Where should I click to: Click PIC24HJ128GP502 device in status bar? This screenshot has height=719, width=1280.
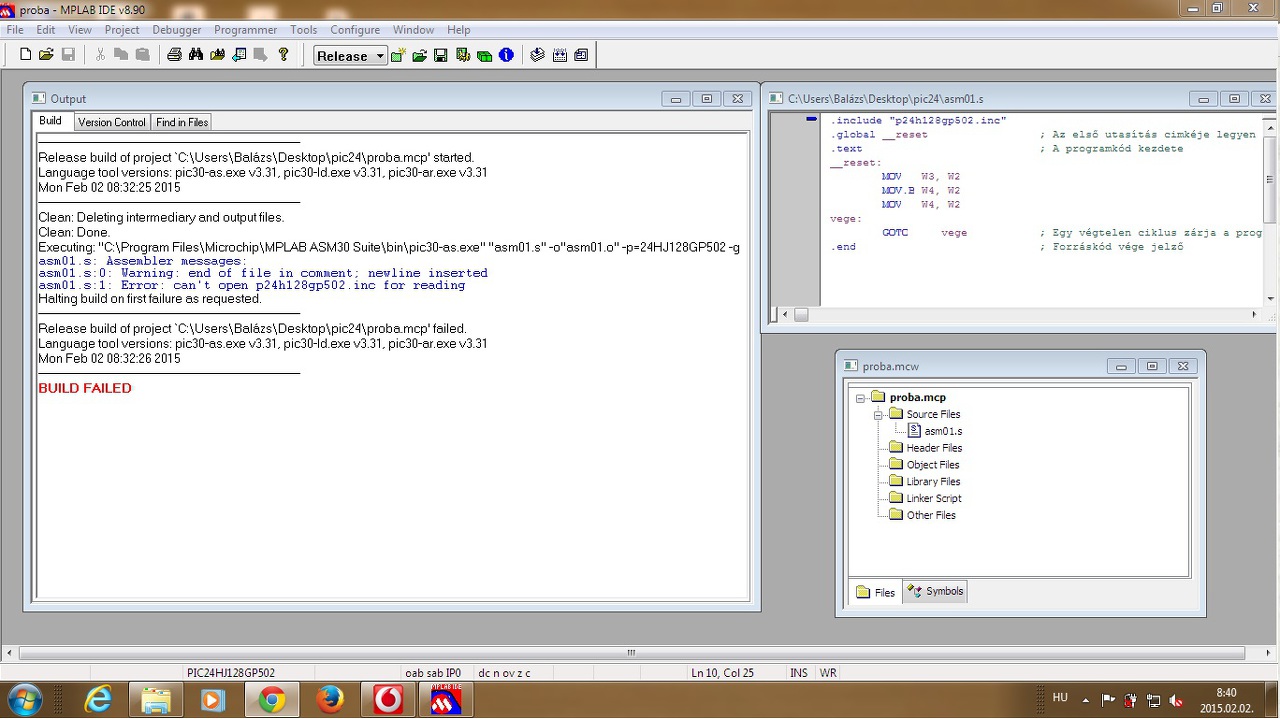231,673
